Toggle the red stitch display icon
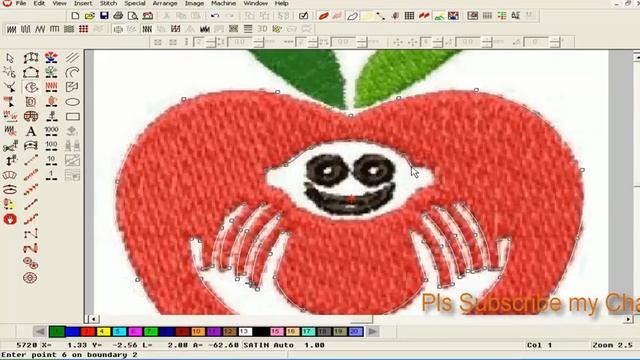This screenshot has height=360, width=640. coord(324,16)
